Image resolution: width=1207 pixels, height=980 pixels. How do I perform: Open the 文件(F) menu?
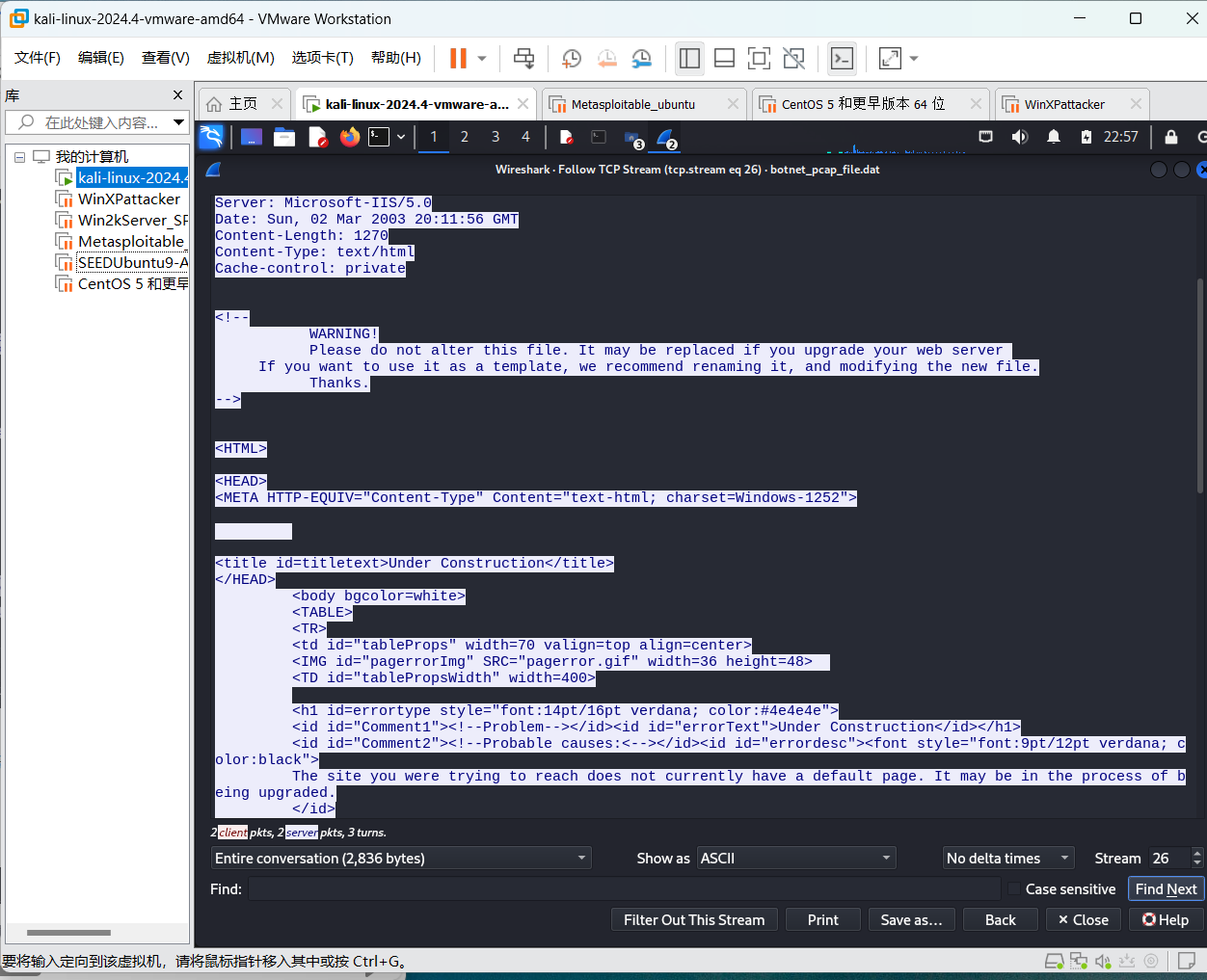(38, 58)
